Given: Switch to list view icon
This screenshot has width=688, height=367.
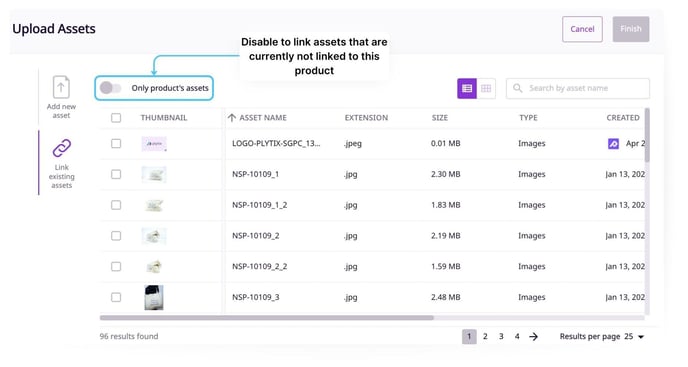Looking at the screenshot, I should [467, 88].
